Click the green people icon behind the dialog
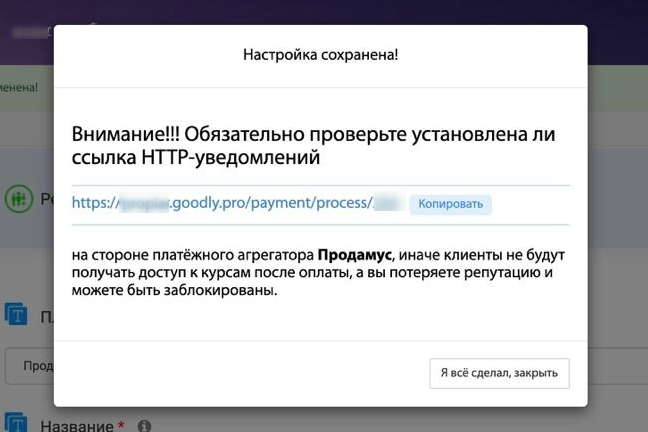The height and width of the screenshot is (432, 648). [19, 199]
